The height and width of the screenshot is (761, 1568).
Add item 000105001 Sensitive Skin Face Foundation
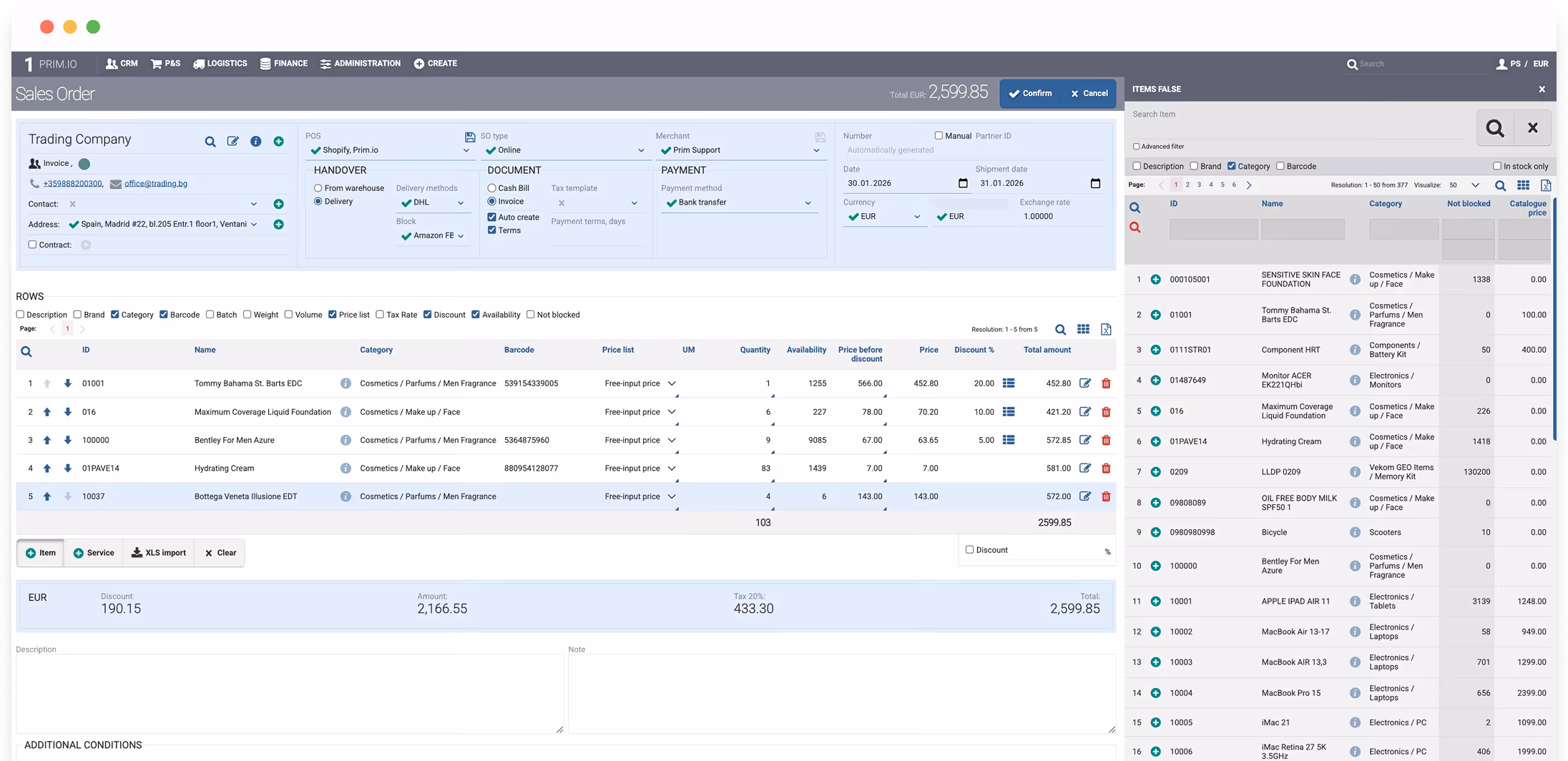(x=1155, y=280)
